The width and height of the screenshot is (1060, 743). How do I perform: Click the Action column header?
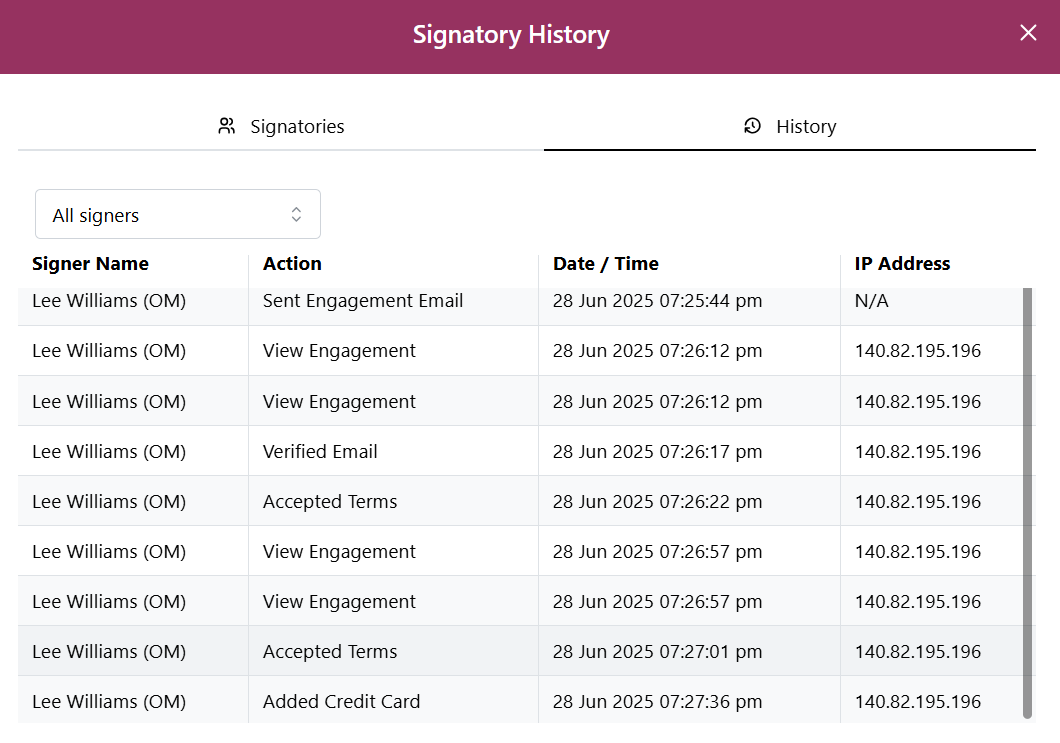[x=292, y=264]
